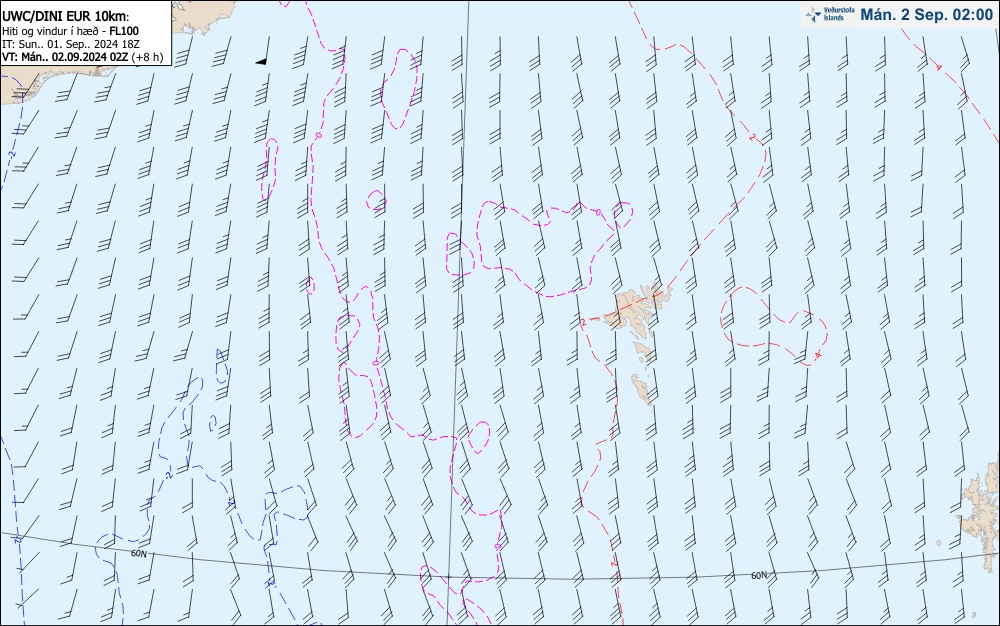Click red '2' contour label just west of Faroes
Viewport: 1000px width, 626px height.
tap(583, 323)
